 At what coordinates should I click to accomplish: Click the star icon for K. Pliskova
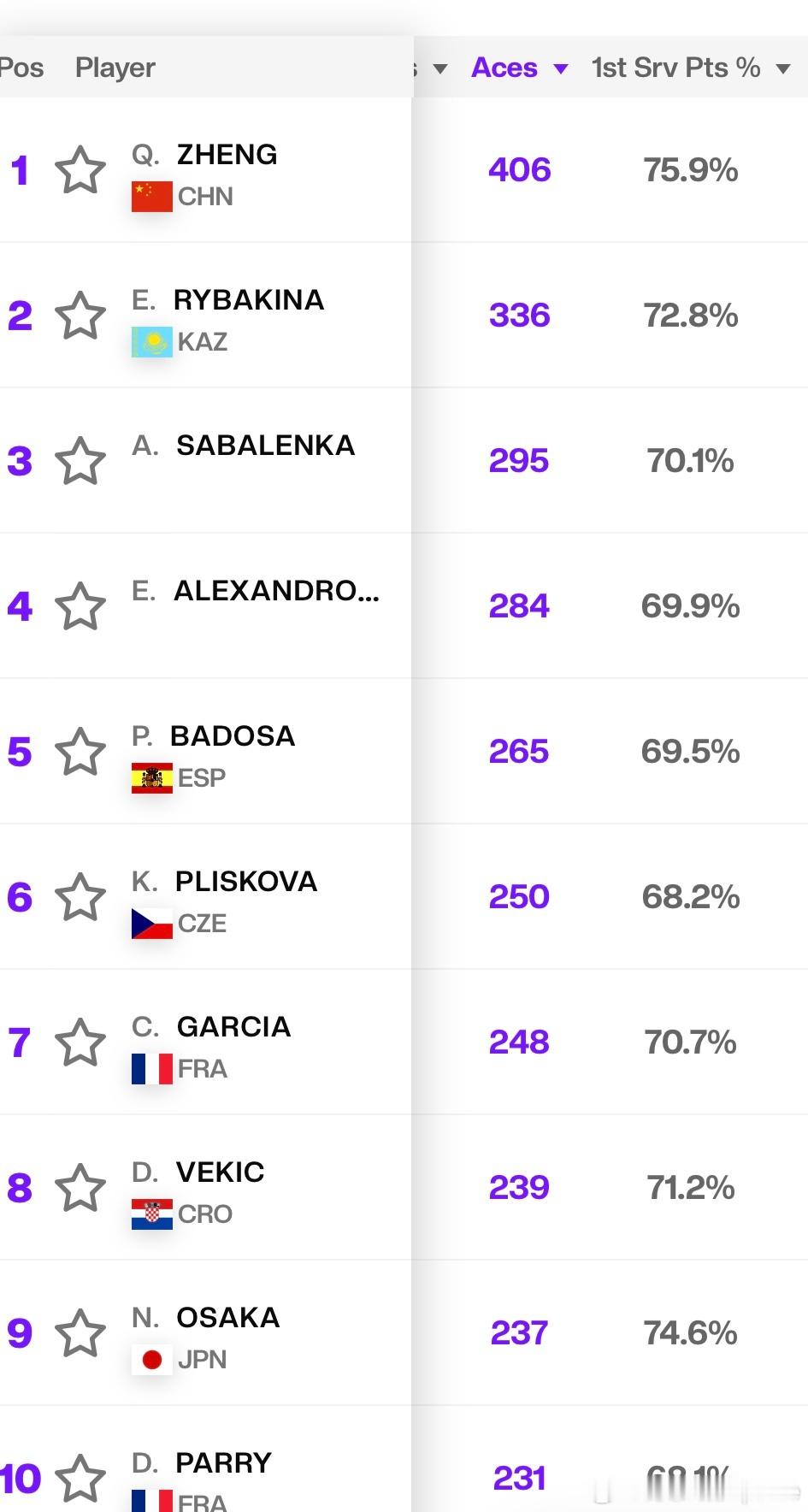80,896
